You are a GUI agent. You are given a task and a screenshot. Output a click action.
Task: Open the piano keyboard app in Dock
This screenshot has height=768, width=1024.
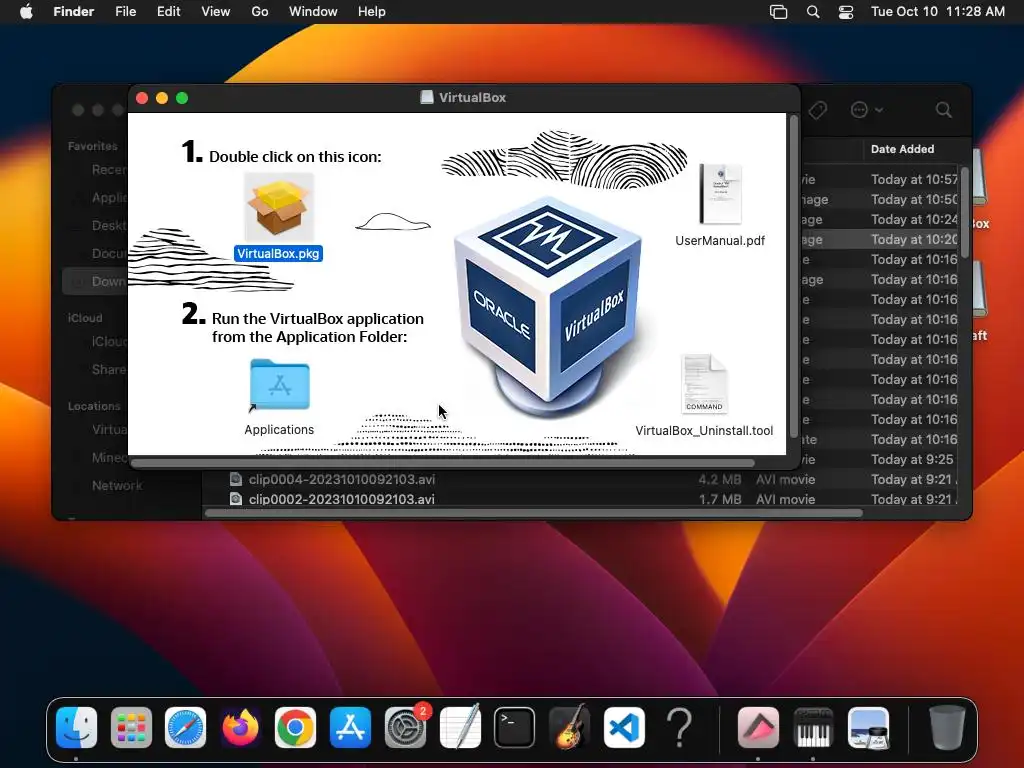point(813,728)
